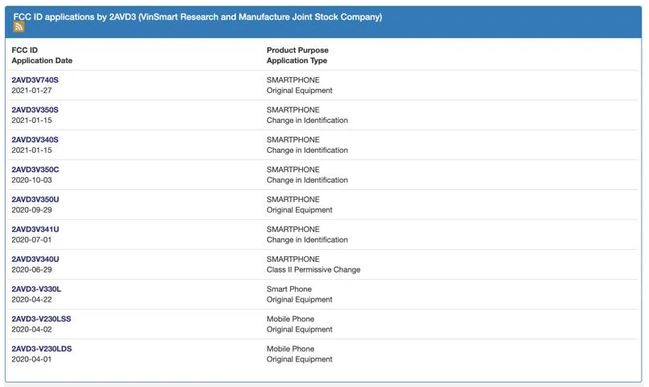Open FCC ID 2AVD3V350S link

coord(35,110)
